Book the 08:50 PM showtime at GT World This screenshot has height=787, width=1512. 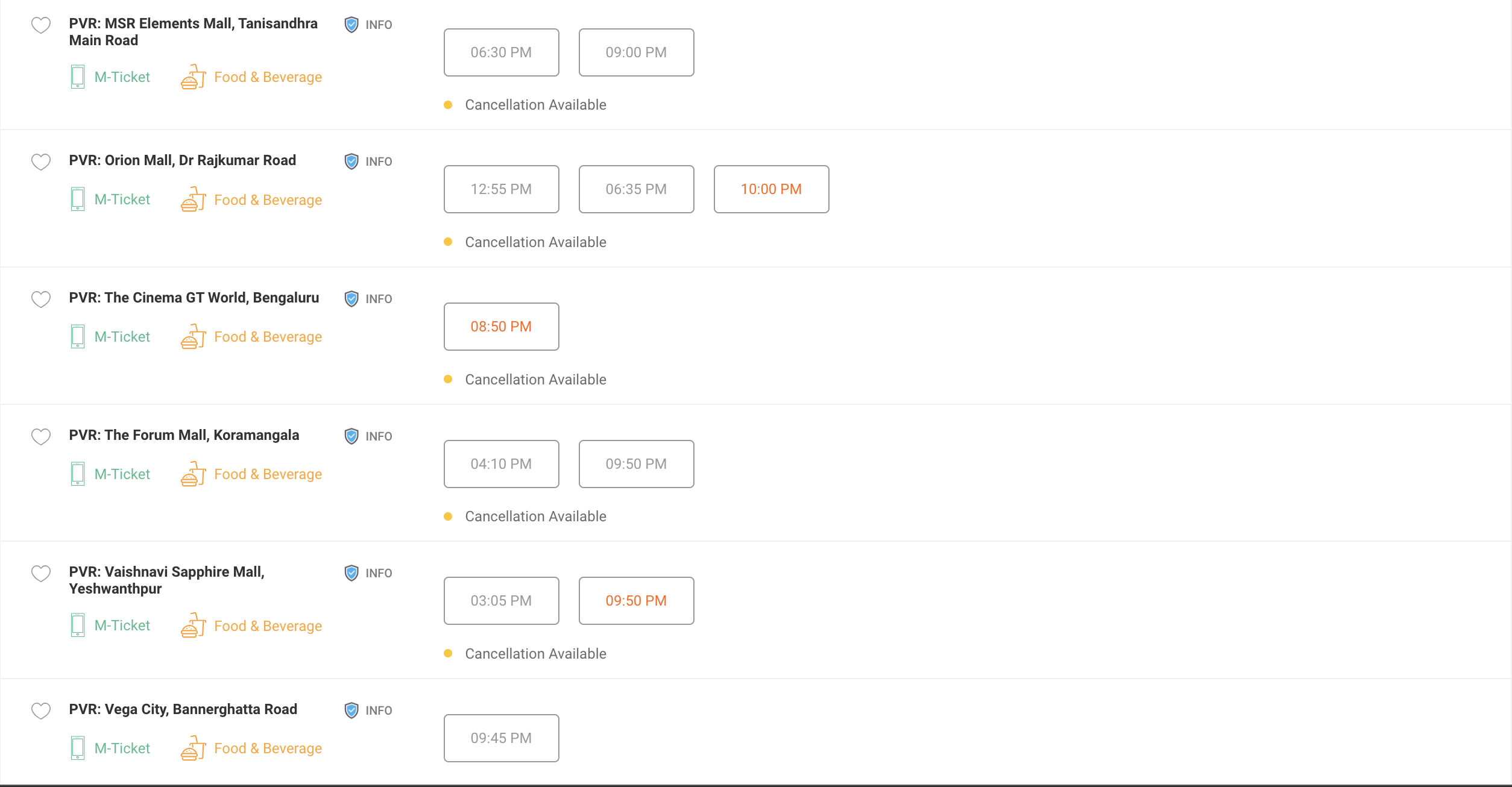click(x=501, y=327)
